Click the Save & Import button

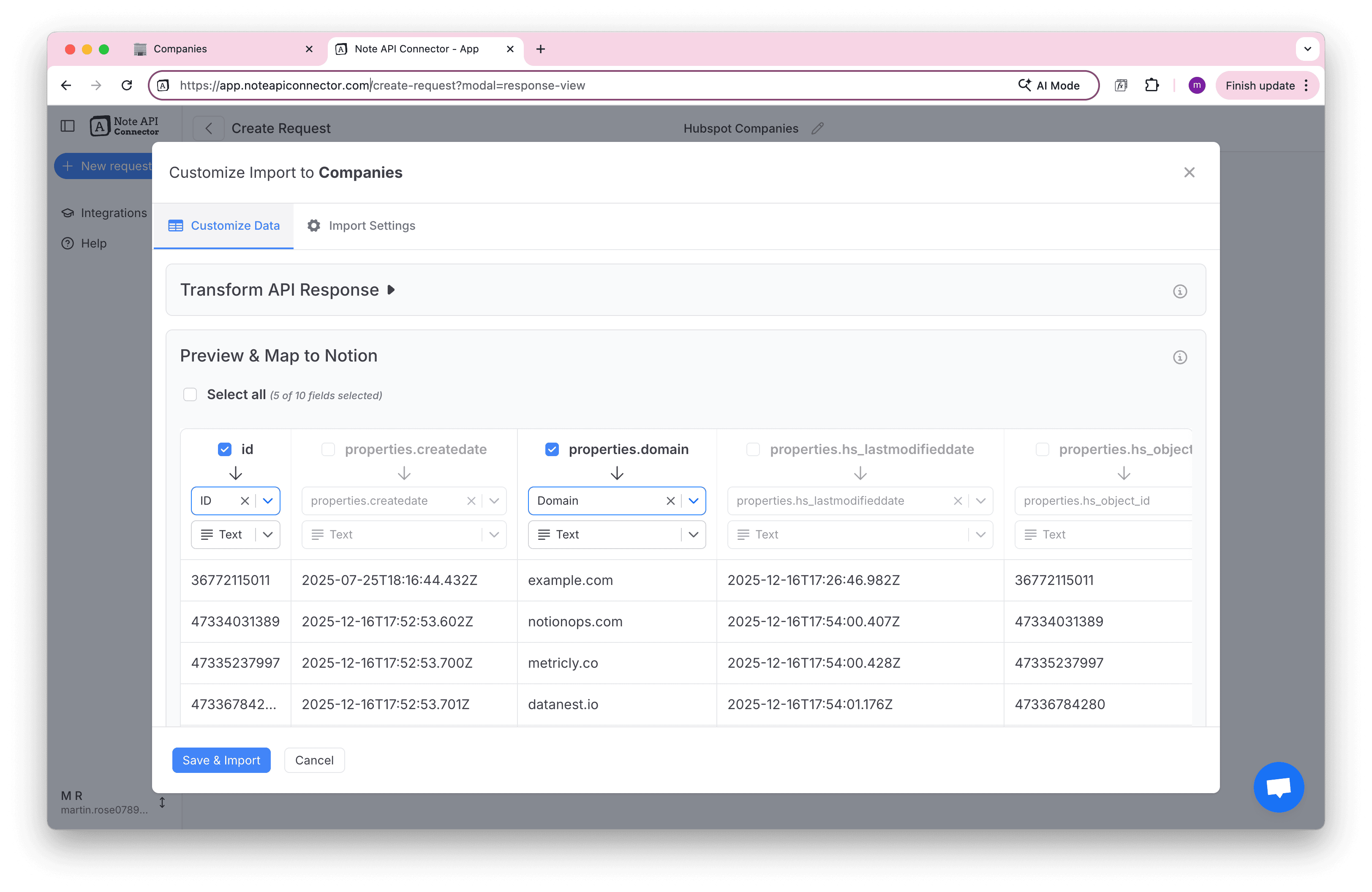(x=221, y=760)
